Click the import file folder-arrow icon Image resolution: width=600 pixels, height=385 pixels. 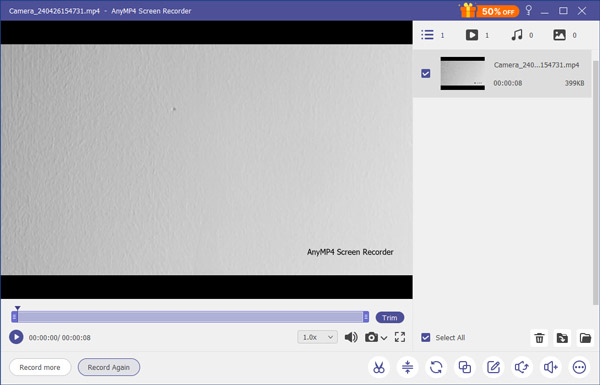click(x=562, y=338)
